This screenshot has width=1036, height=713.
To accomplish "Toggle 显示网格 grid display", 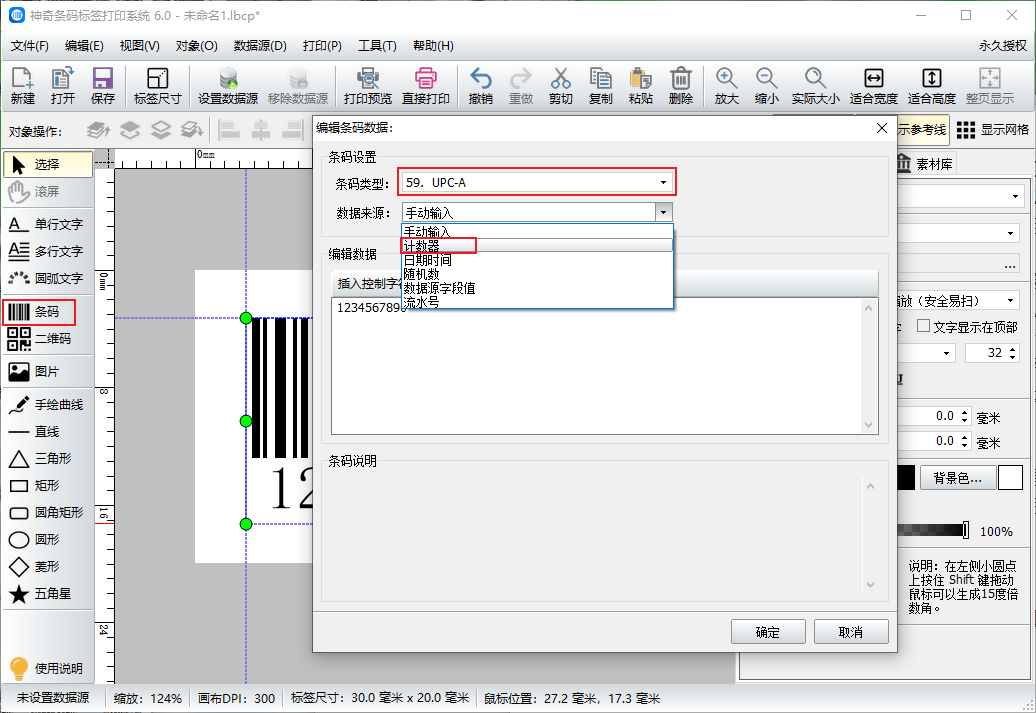I will pos(992,130).
